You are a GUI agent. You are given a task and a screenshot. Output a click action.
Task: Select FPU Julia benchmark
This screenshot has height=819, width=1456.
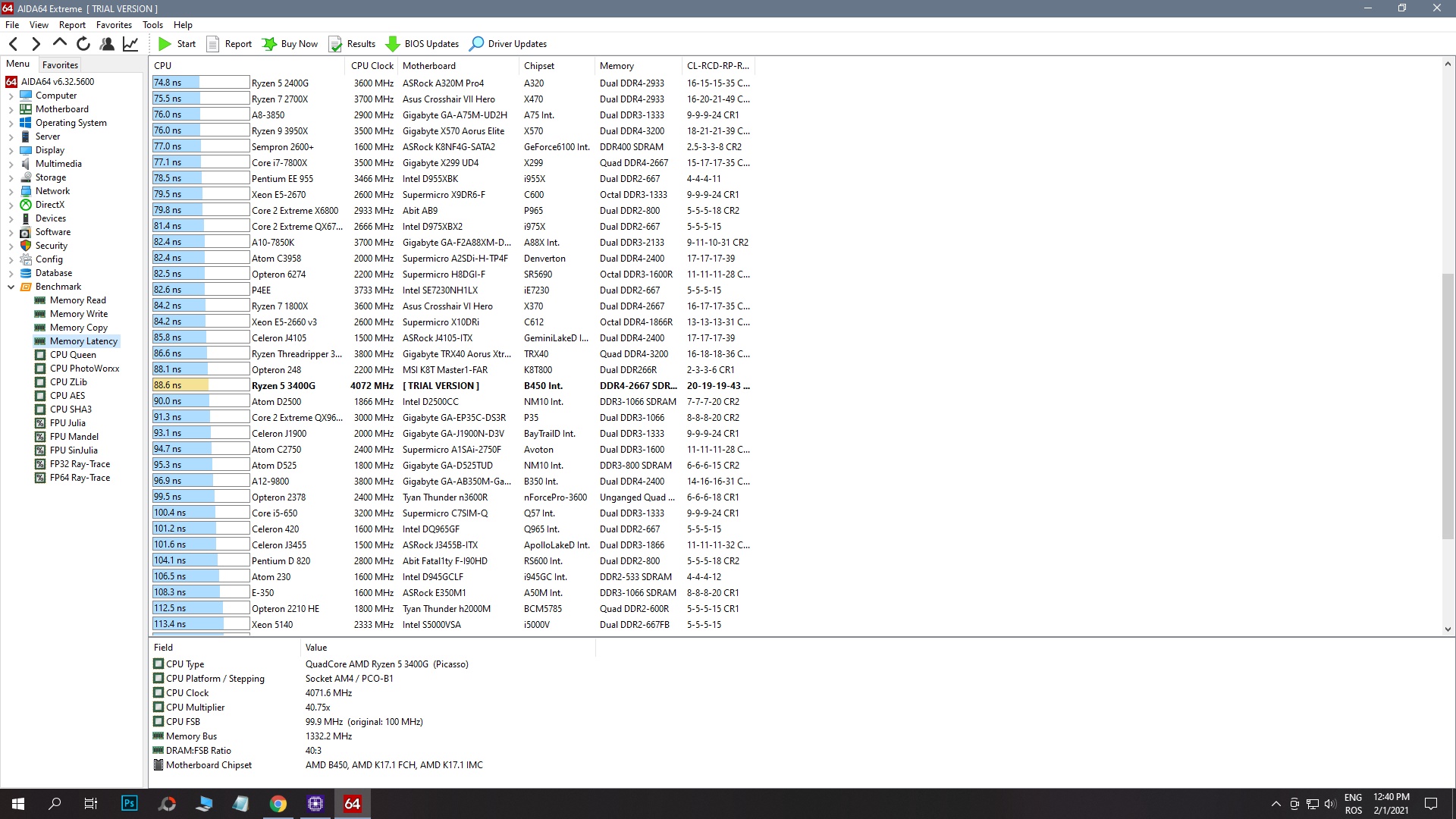pyautogui.click(x=67, y=423)
